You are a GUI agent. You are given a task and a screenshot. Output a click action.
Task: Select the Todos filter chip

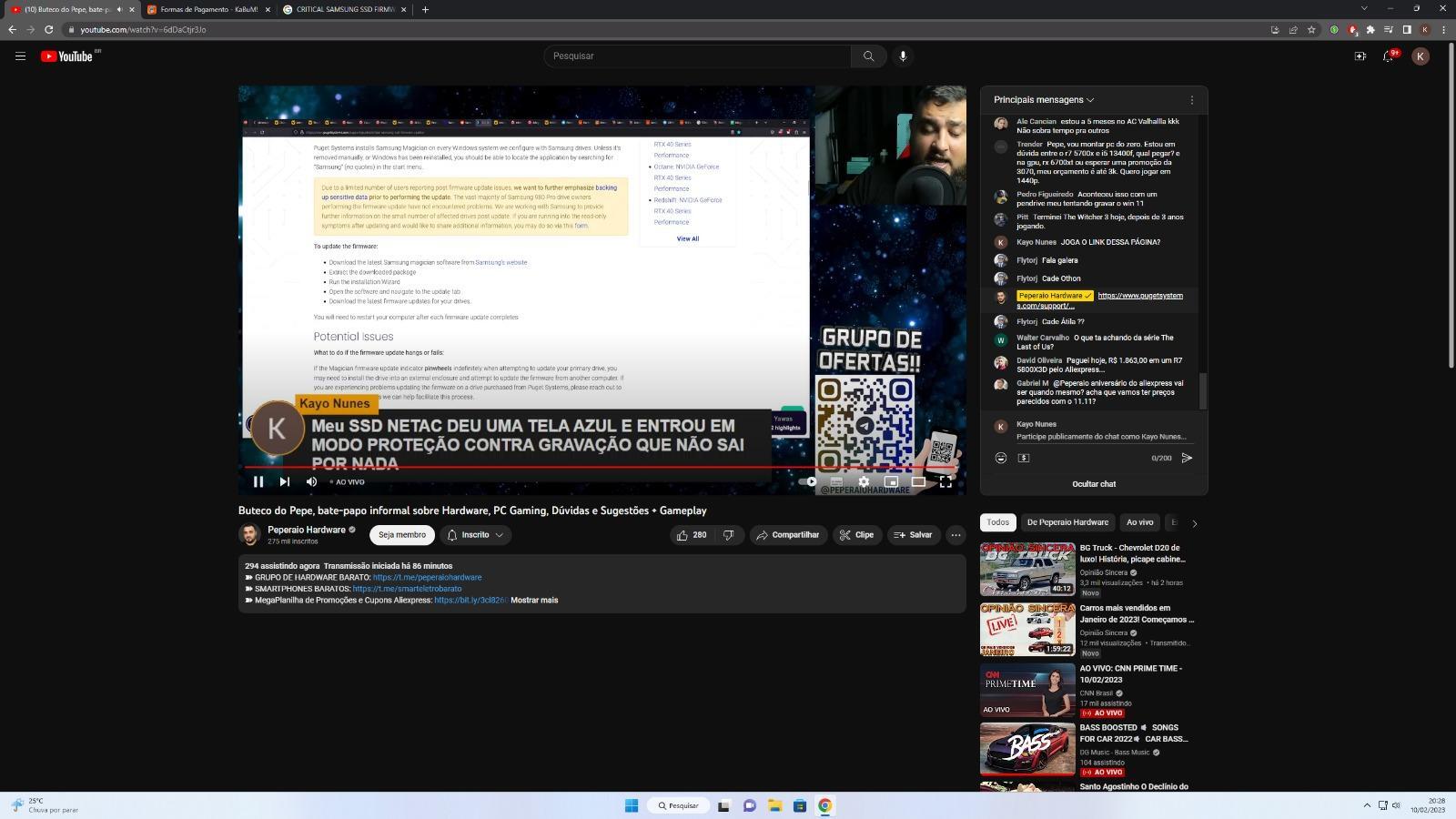[998, 522]
